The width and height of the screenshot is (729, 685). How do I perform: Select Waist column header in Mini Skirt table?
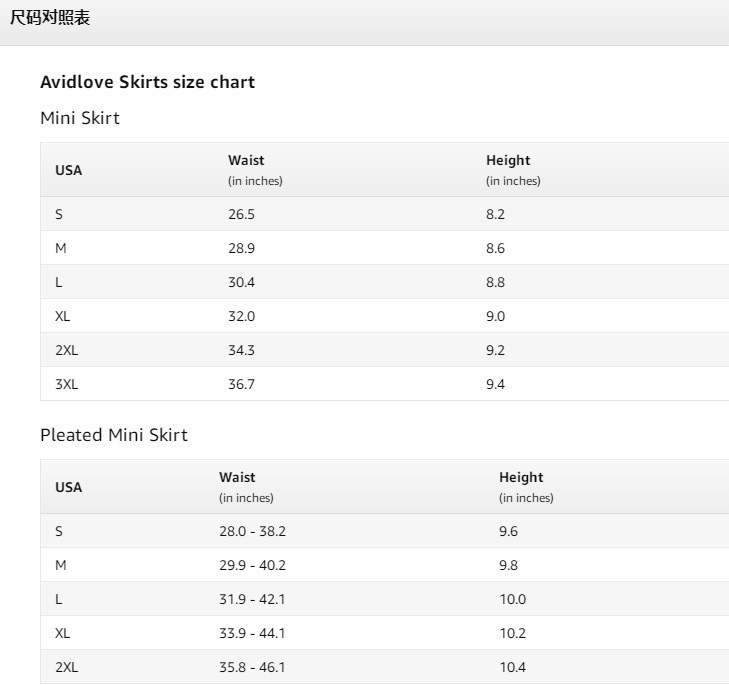[246, 160]
